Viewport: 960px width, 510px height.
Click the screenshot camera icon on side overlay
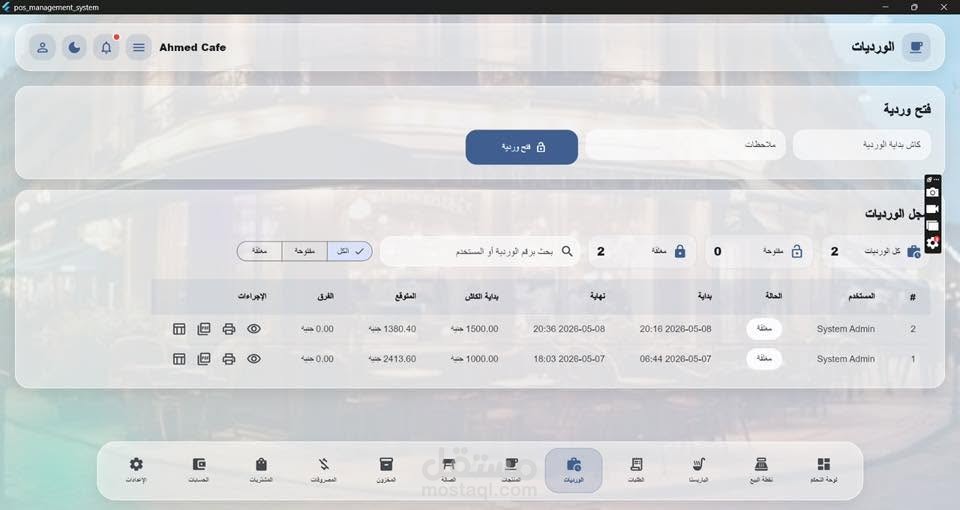click(932, 193)
